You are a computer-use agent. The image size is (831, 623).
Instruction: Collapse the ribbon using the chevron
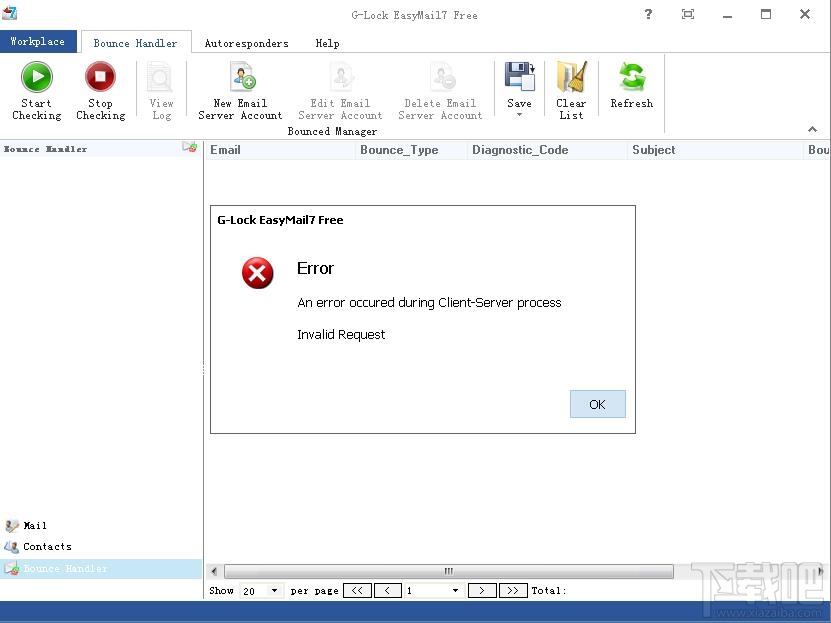[x=813, y=129]
